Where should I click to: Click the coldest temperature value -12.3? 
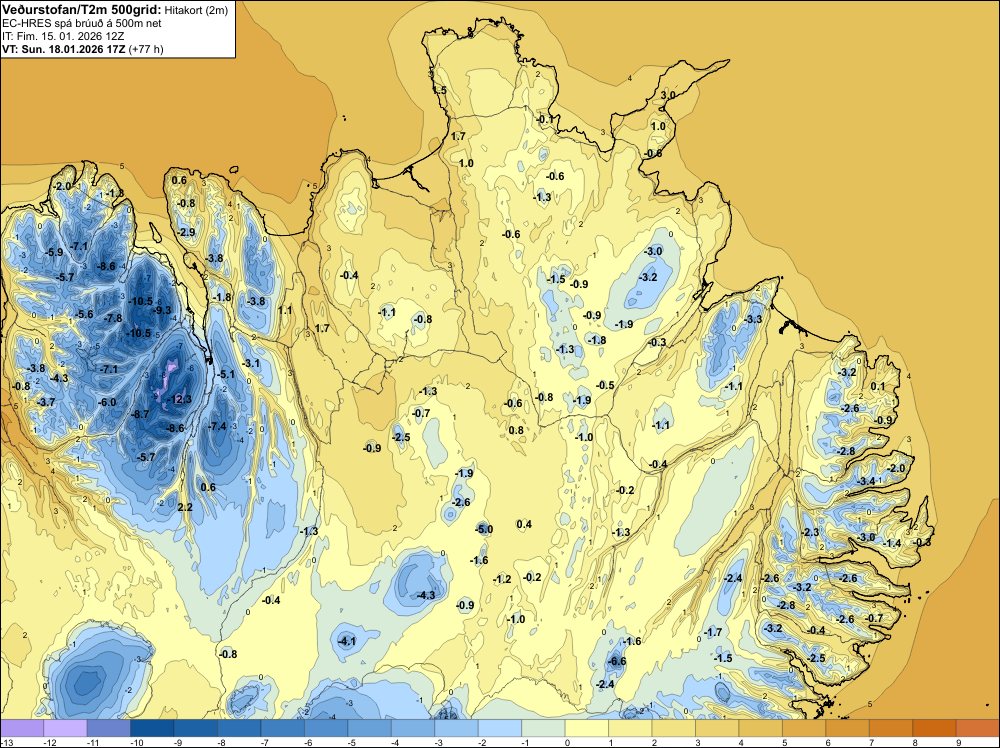[179, 400]
